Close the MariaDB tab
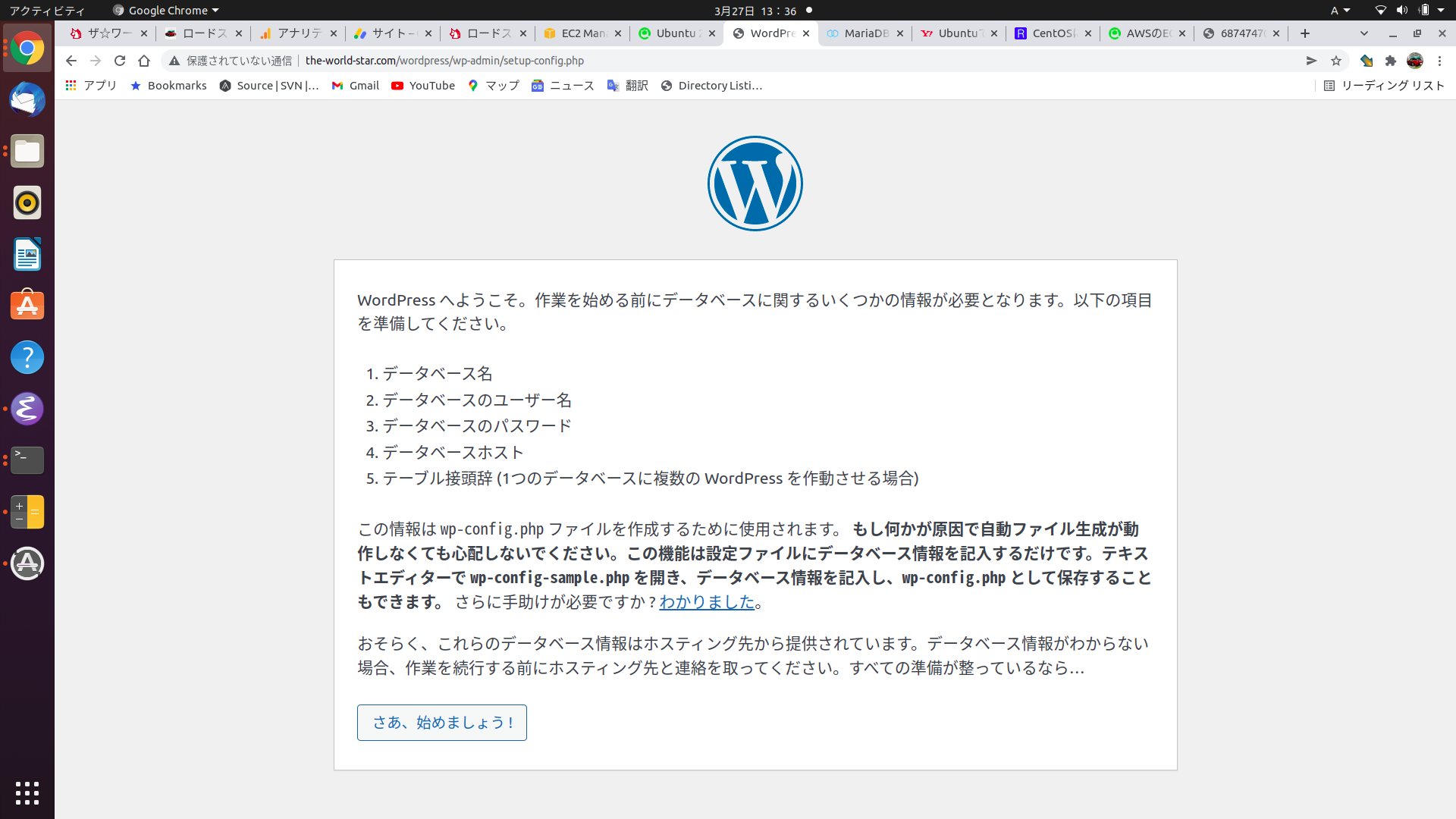 (900, 33)
